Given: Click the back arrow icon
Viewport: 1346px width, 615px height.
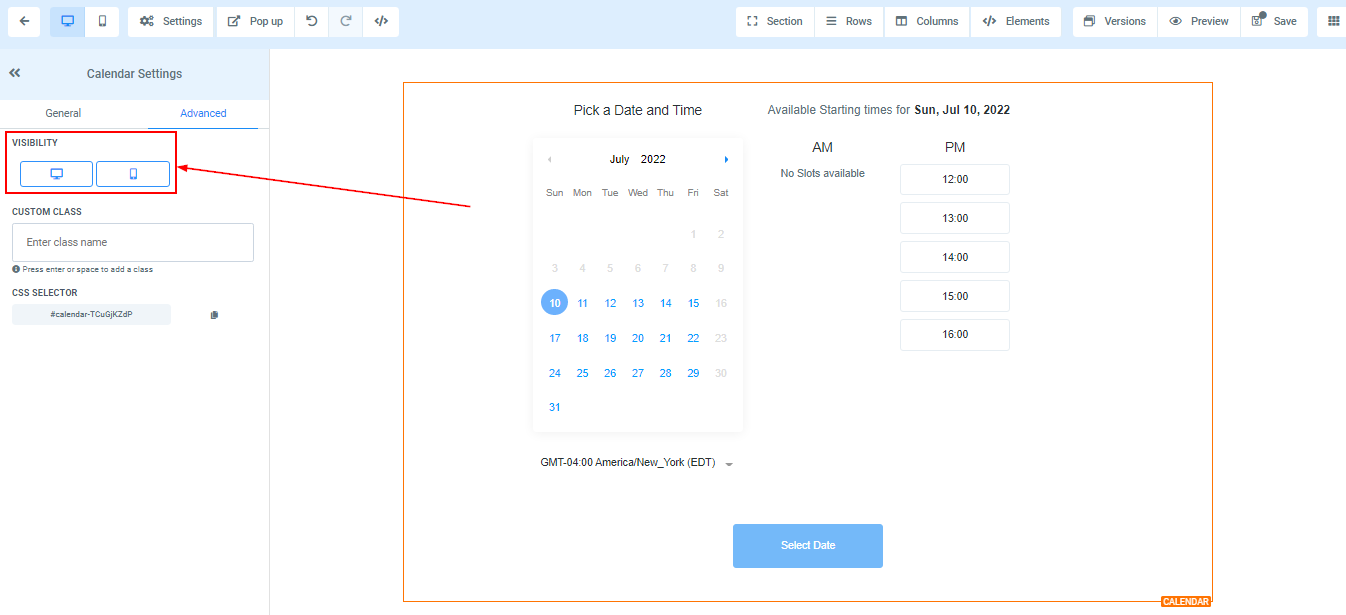Looking at the screenshot, I should (x=23, y=21).
